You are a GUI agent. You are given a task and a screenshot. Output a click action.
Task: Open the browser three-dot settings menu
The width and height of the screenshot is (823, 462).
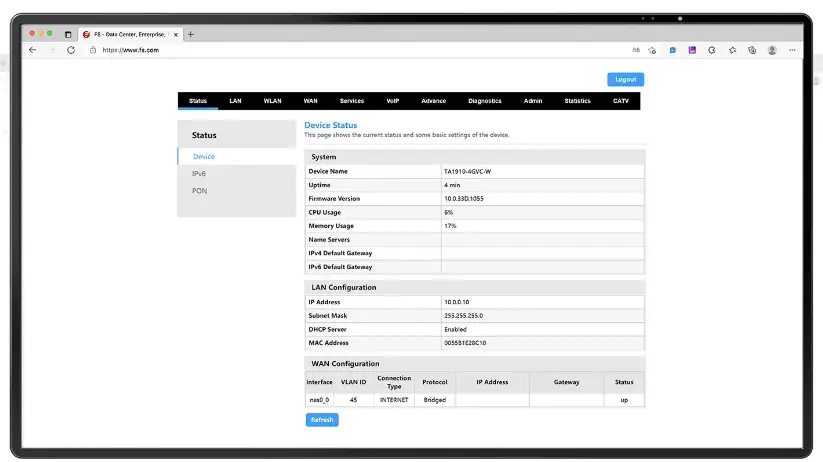coord(792,50)
